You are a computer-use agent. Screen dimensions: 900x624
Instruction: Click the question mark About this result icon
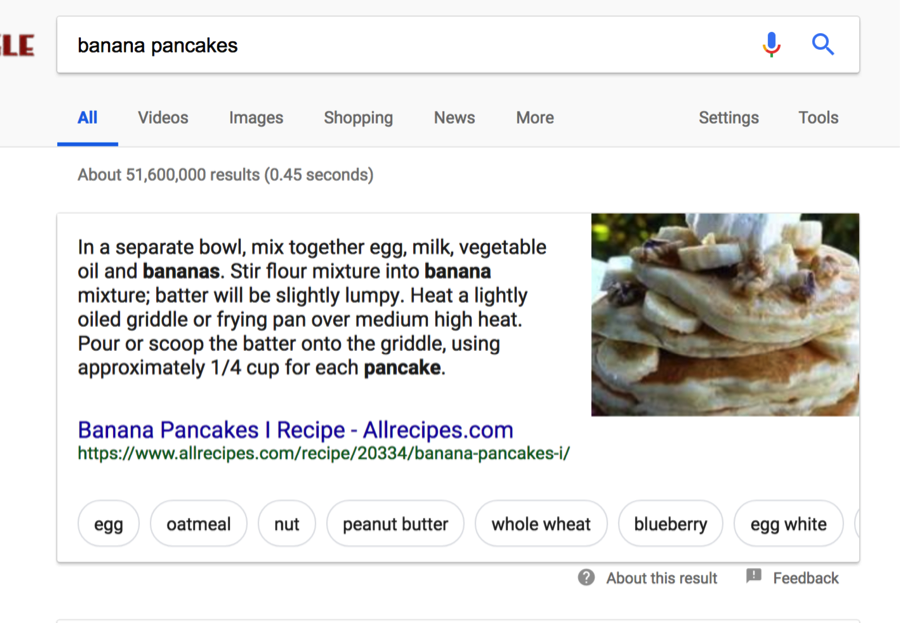tap(586, 577)
